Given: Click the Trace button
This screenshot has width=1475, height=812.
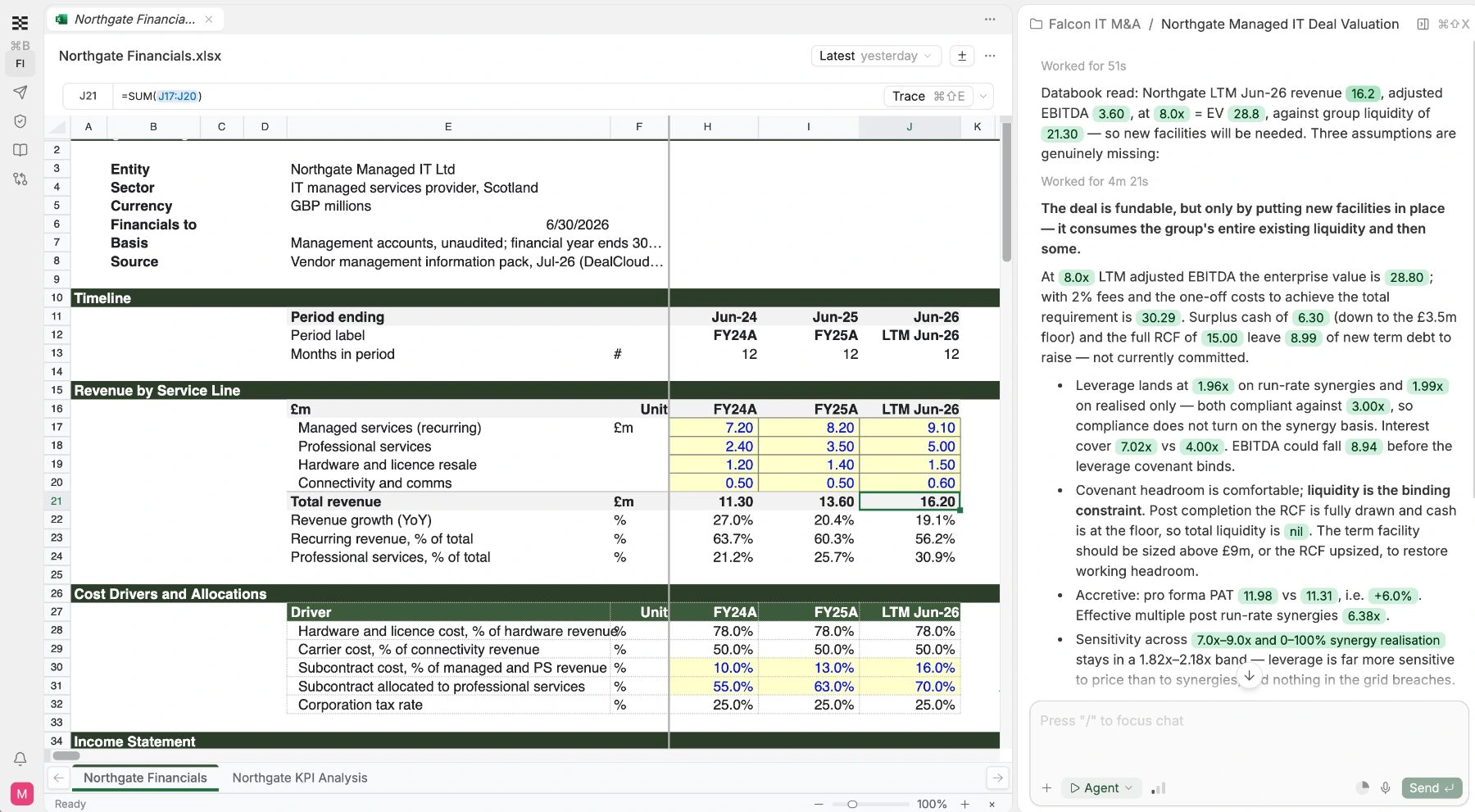Looking at the screenshot, I should [928, 96].
